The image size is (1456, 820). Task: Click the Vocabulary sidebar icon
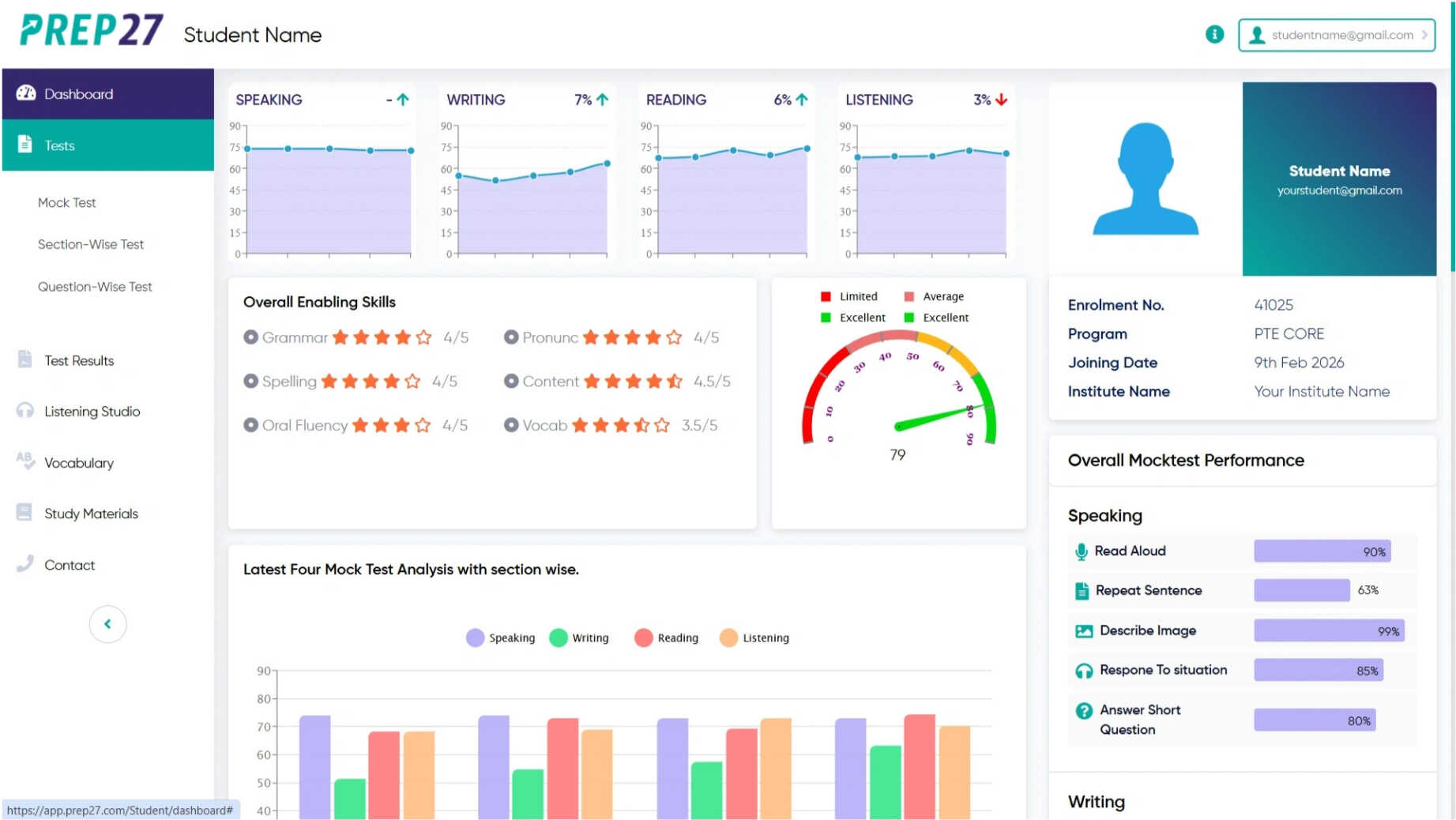(23, 462)
